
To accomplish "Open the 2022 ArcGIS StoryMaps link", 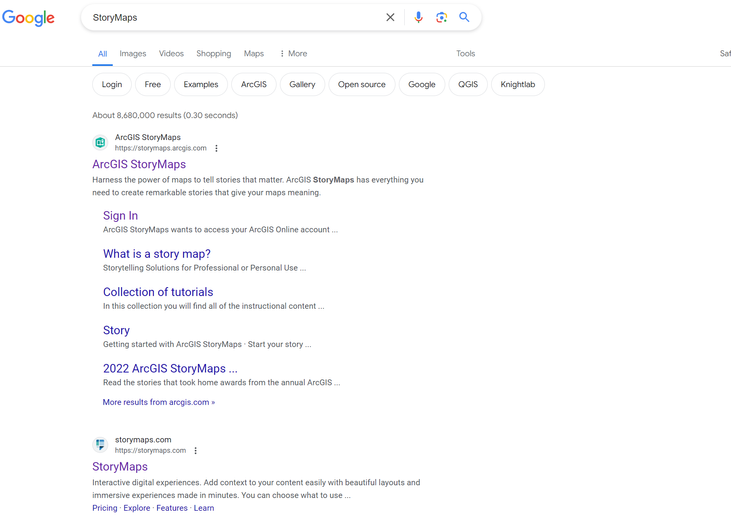I will pyautogui.click(x=170, y=369).
